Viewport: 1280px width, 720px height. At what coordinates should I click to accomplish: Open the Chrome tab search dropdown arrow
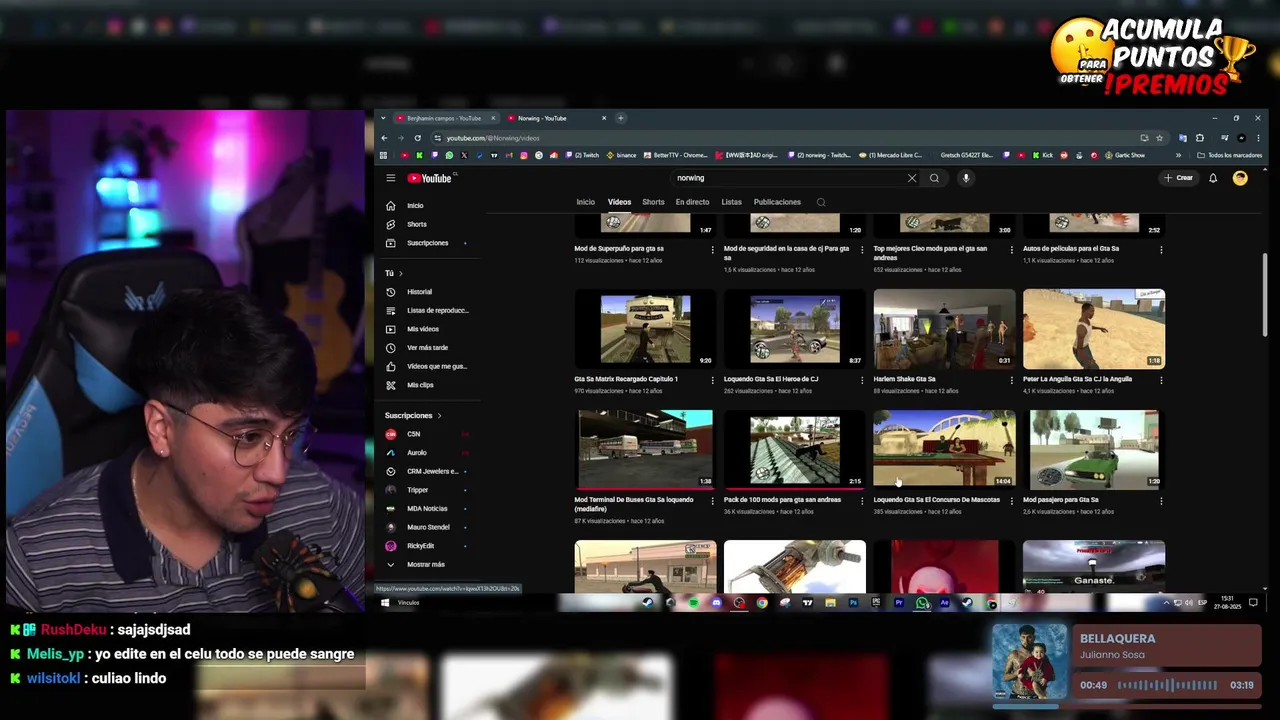(383, 118)
